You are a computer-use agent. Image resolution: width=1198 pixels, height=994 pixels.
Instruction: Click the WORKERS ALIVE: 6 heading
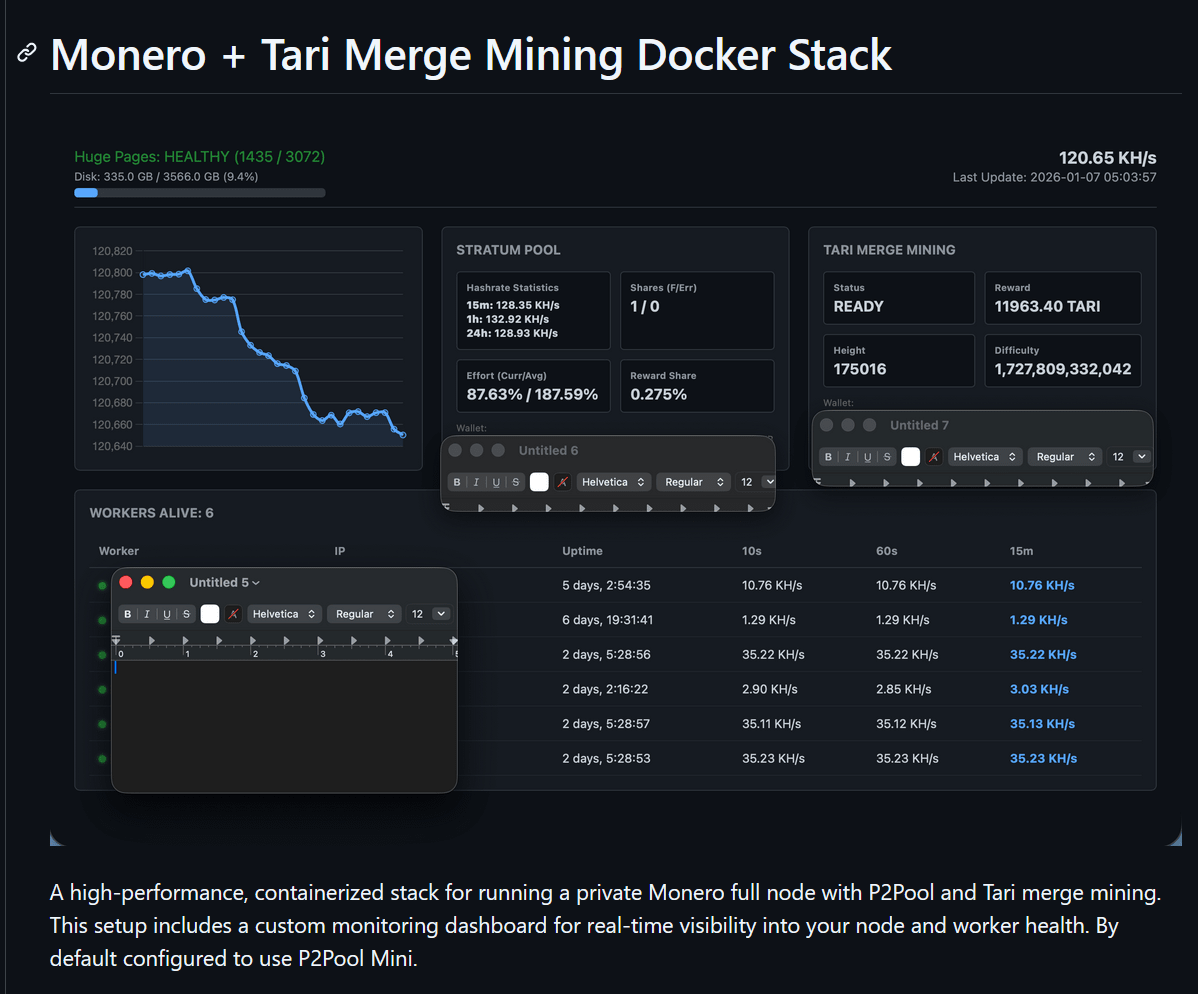pos(151,513)
